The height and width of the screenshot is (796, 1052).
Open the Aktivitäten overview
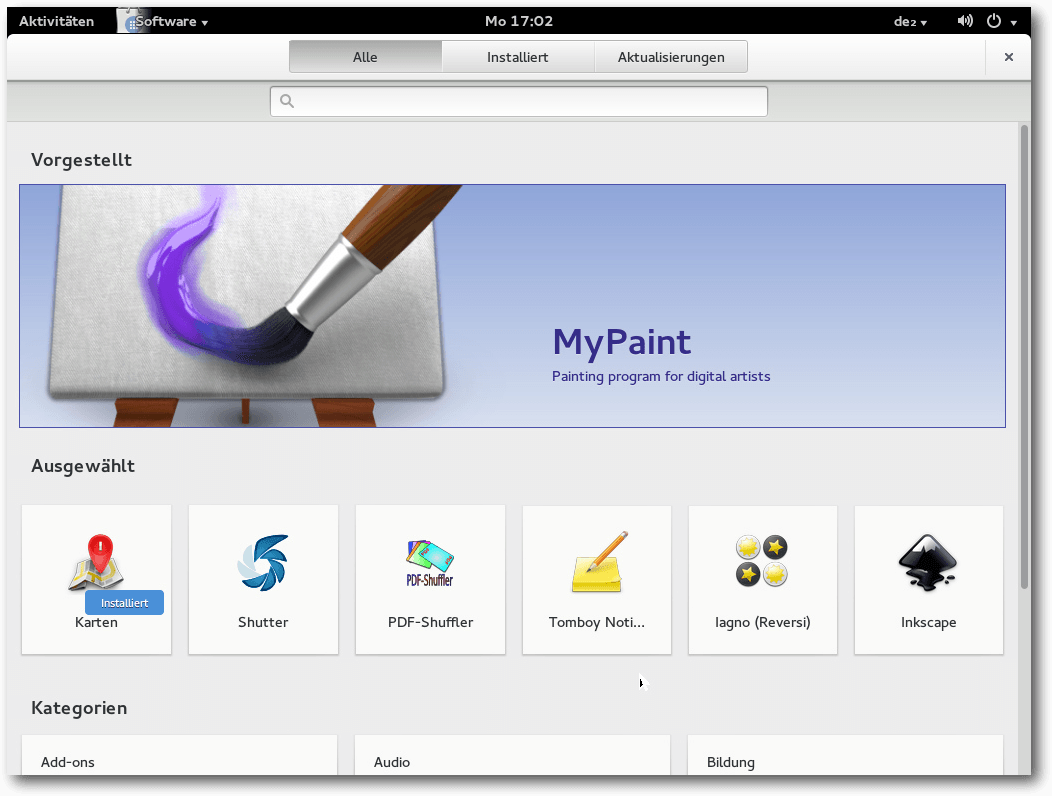click(56, 21)
